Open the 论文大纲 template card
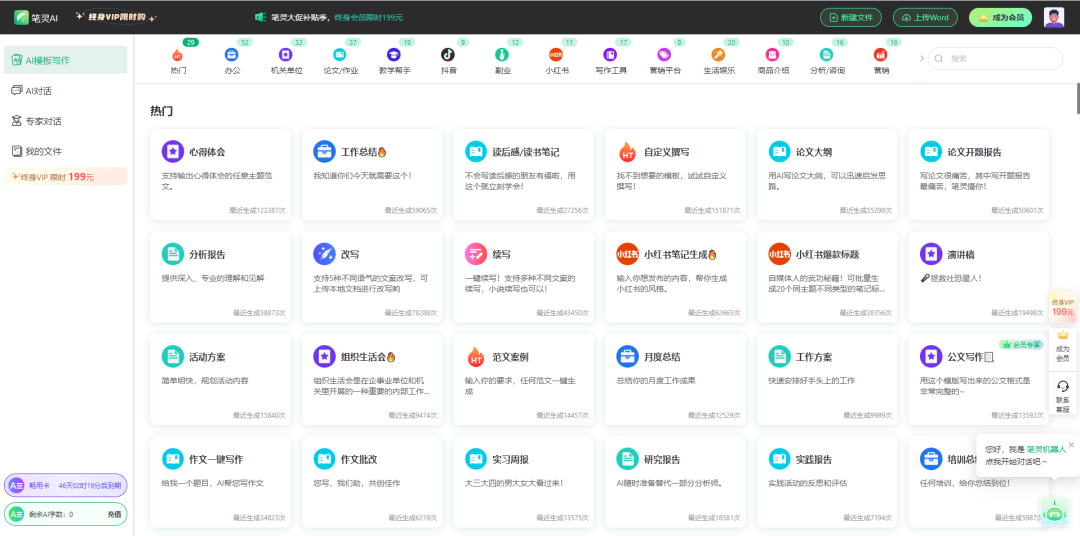Viewport: 1080px width, 536px height. click(x=827, y=174)
